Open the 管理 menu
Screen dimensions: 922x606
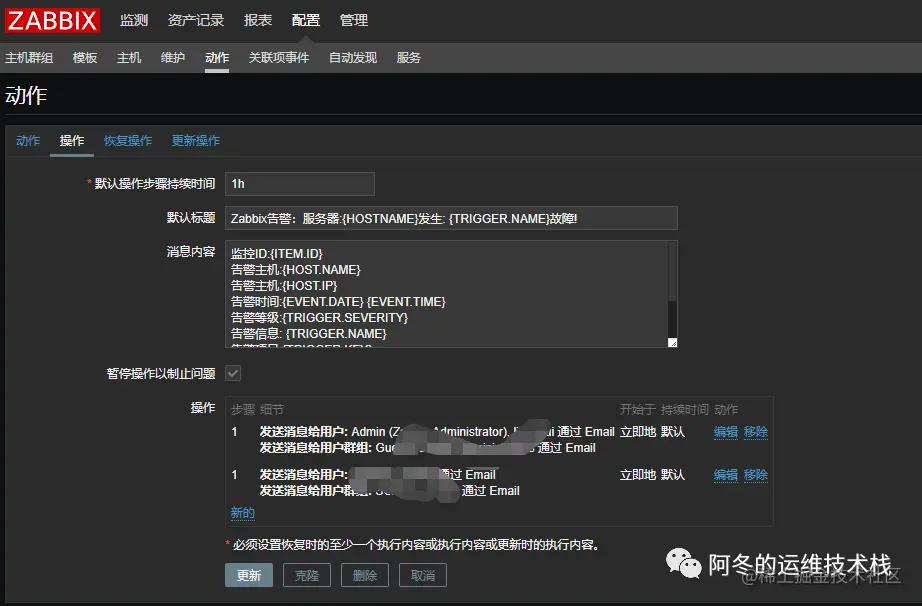click(x=353, y=19)
